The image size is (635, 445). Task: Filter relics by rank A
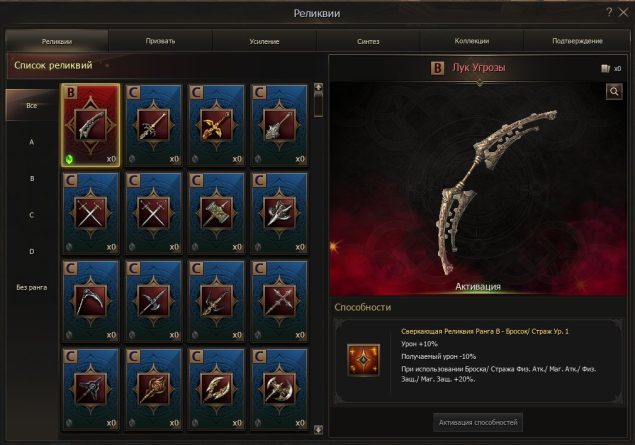[32, 142]
